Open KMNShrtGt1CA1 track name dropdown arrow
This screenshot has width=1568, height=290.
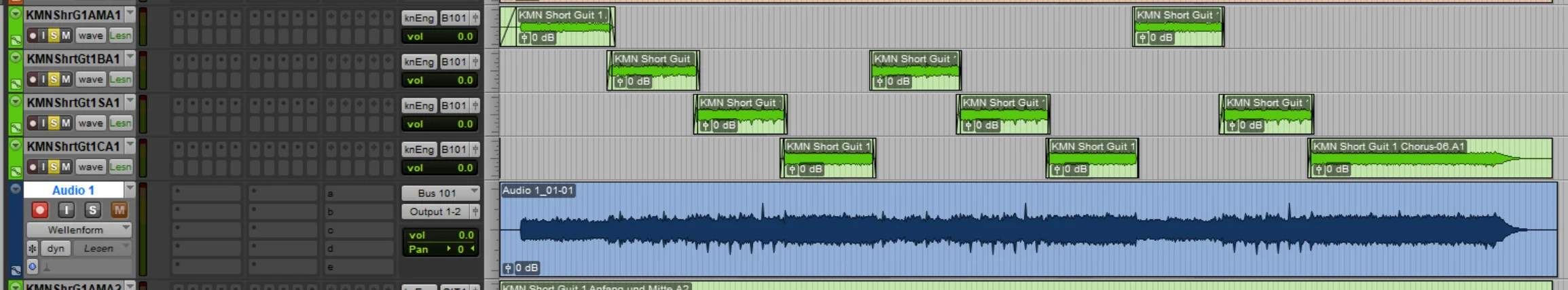pos(130,146)
